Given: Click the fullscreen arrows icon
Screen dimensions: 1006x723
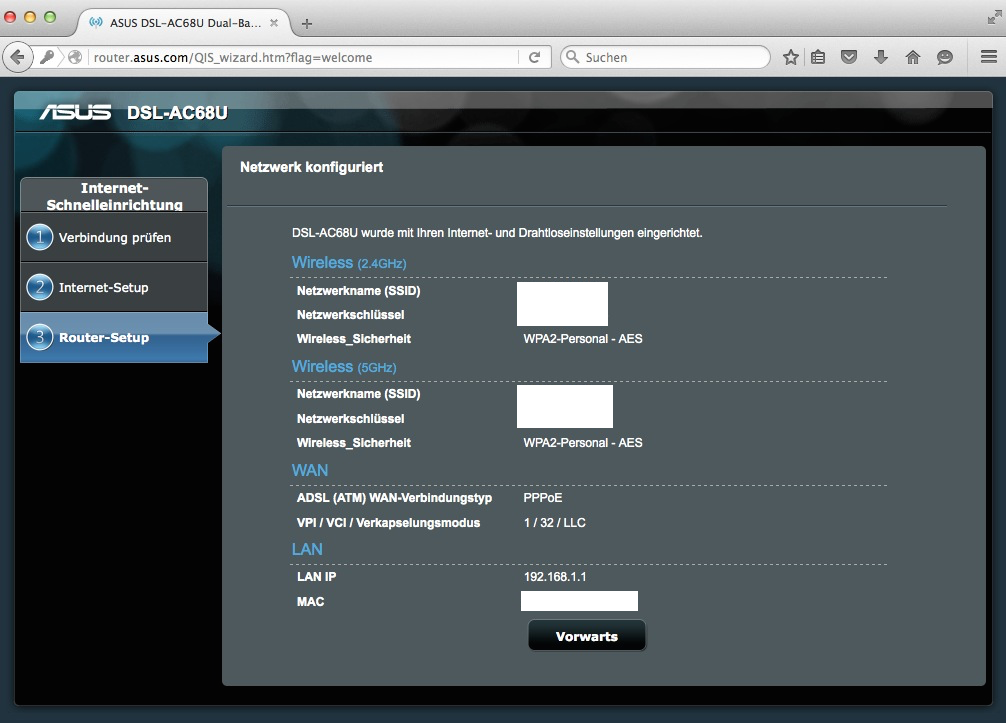Looking at the screenshot, I should [x=994, y=18].
